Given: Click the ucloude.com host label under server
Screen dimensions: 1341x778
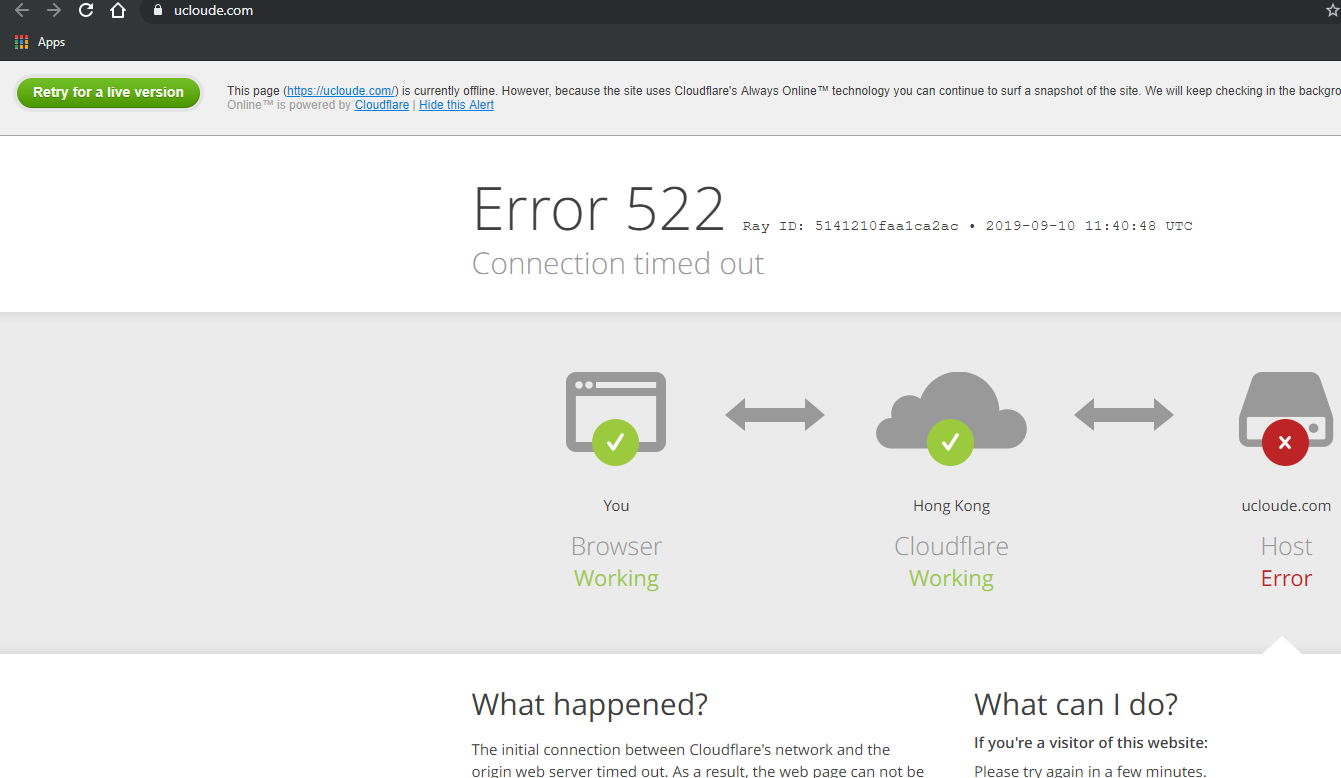Looking at the screenshot, I should point(1286,506).
